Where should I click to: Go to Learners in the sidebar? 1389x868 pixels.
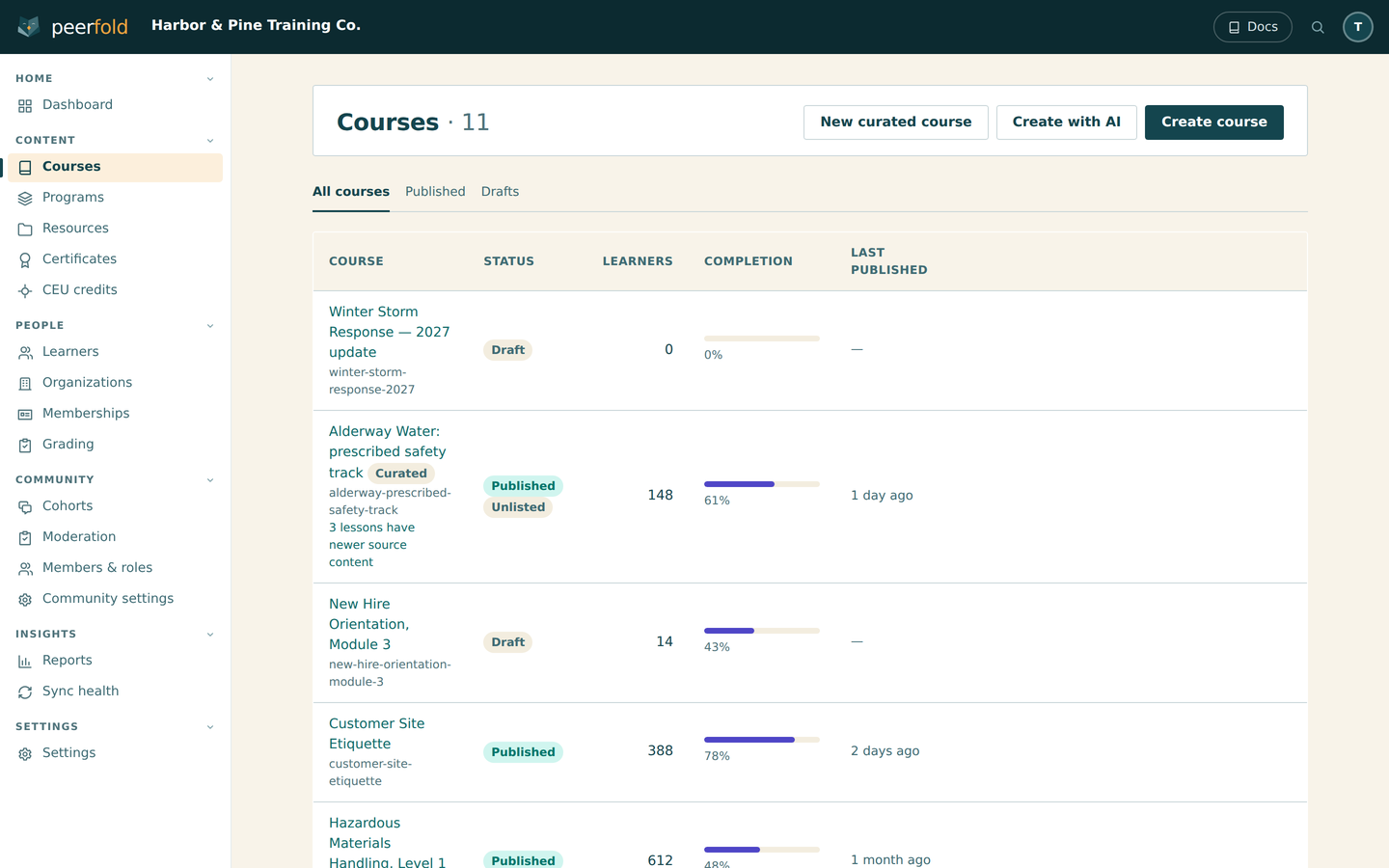tap(115, 352)
